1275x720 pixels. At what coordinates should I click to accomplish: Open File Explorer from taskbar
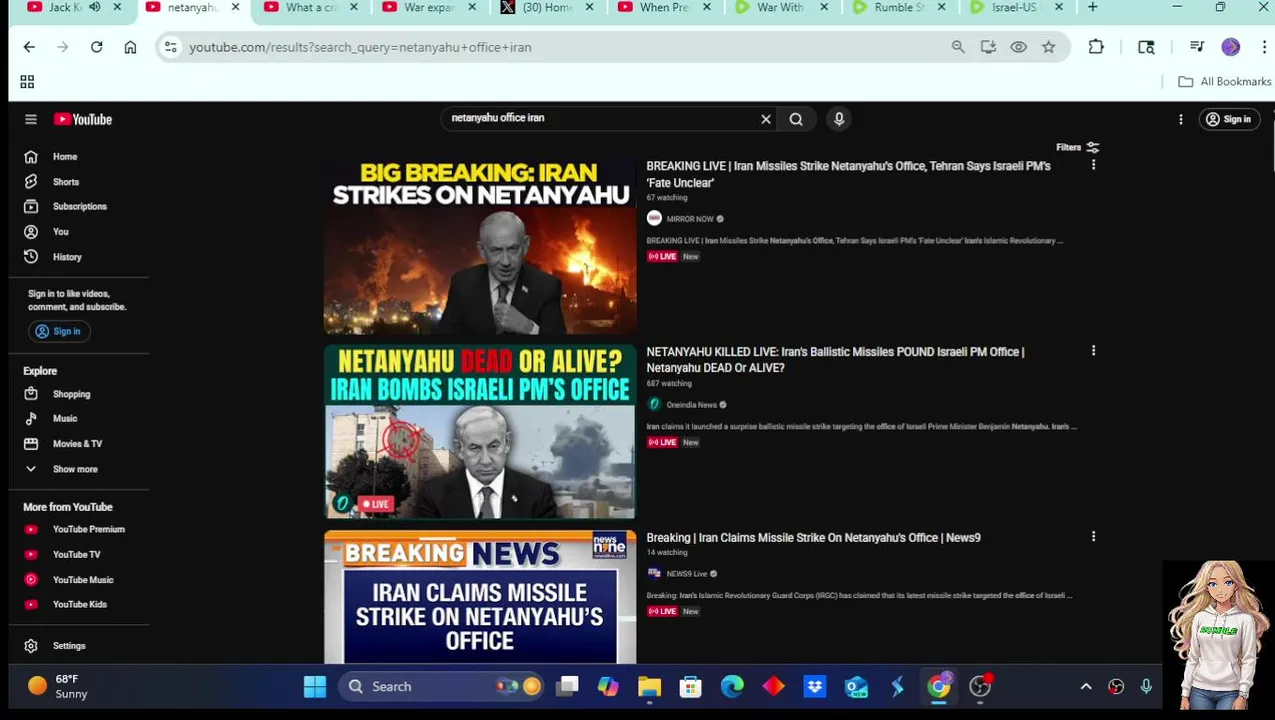coord(649,687)
